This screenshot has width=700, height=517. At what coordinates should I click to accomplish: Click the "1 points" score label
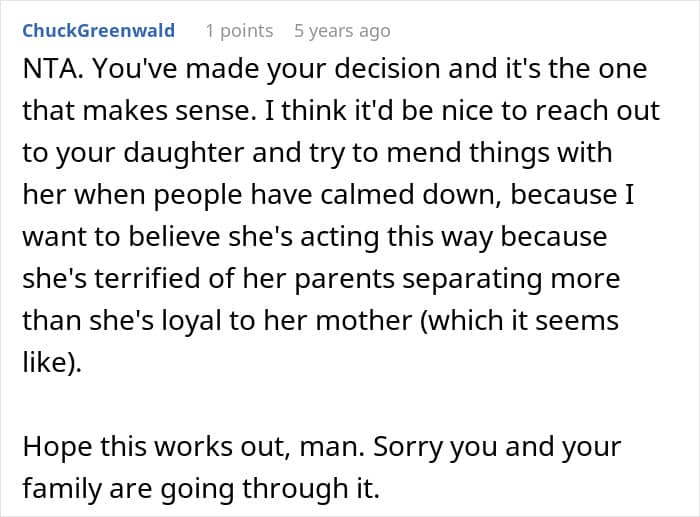coord(239,31)
